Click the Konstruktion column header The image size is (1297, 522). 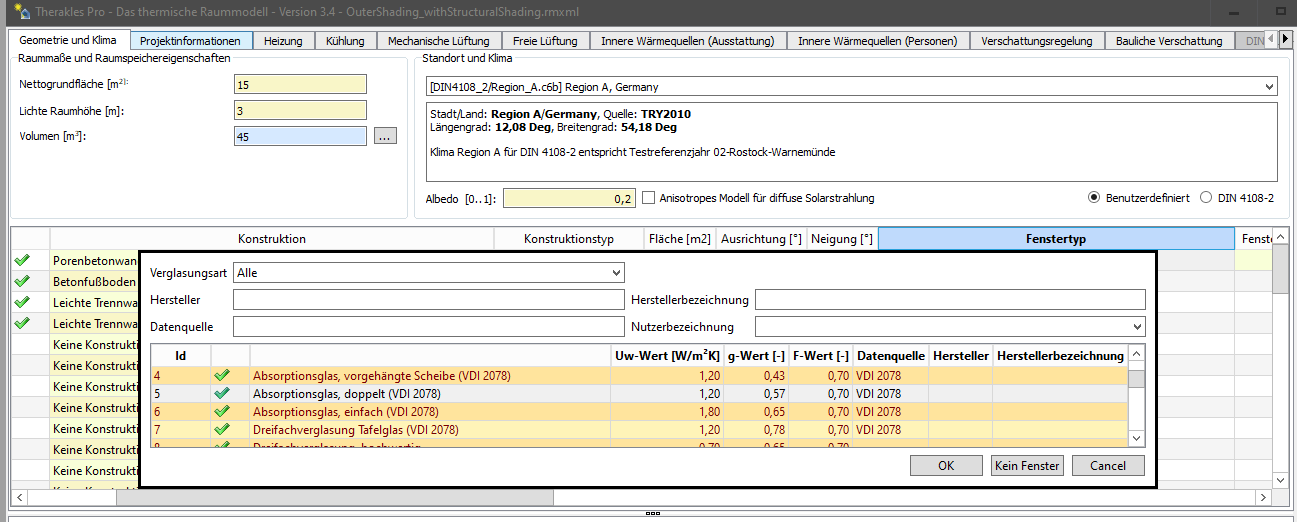(x=272, y=239)
